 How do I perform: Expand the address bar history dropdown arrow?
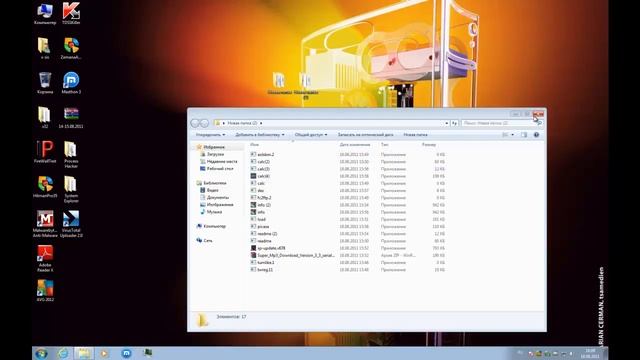coord(447,123)
